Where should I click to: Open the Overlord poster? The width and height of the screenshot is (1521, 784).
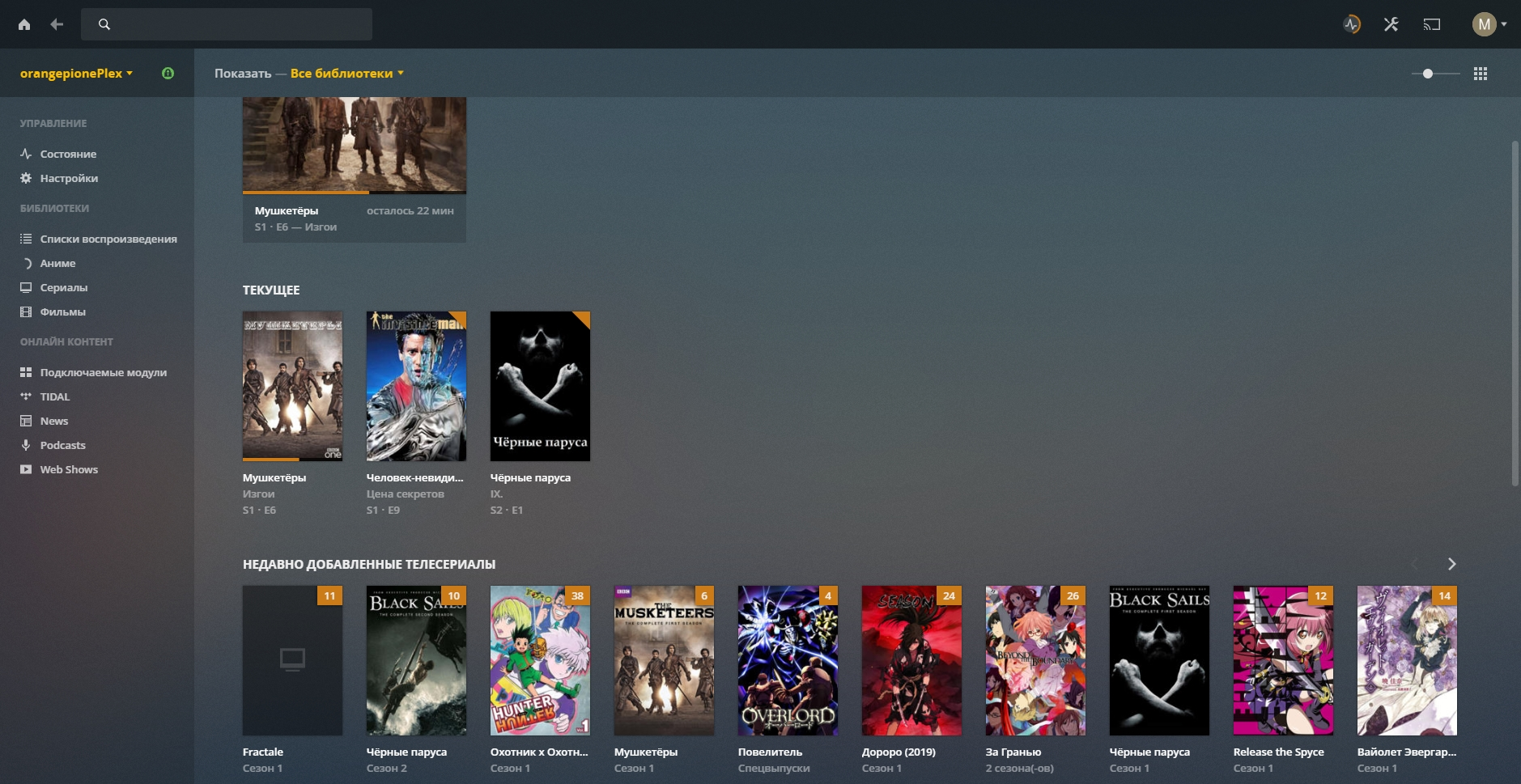(x=788, y=660)
